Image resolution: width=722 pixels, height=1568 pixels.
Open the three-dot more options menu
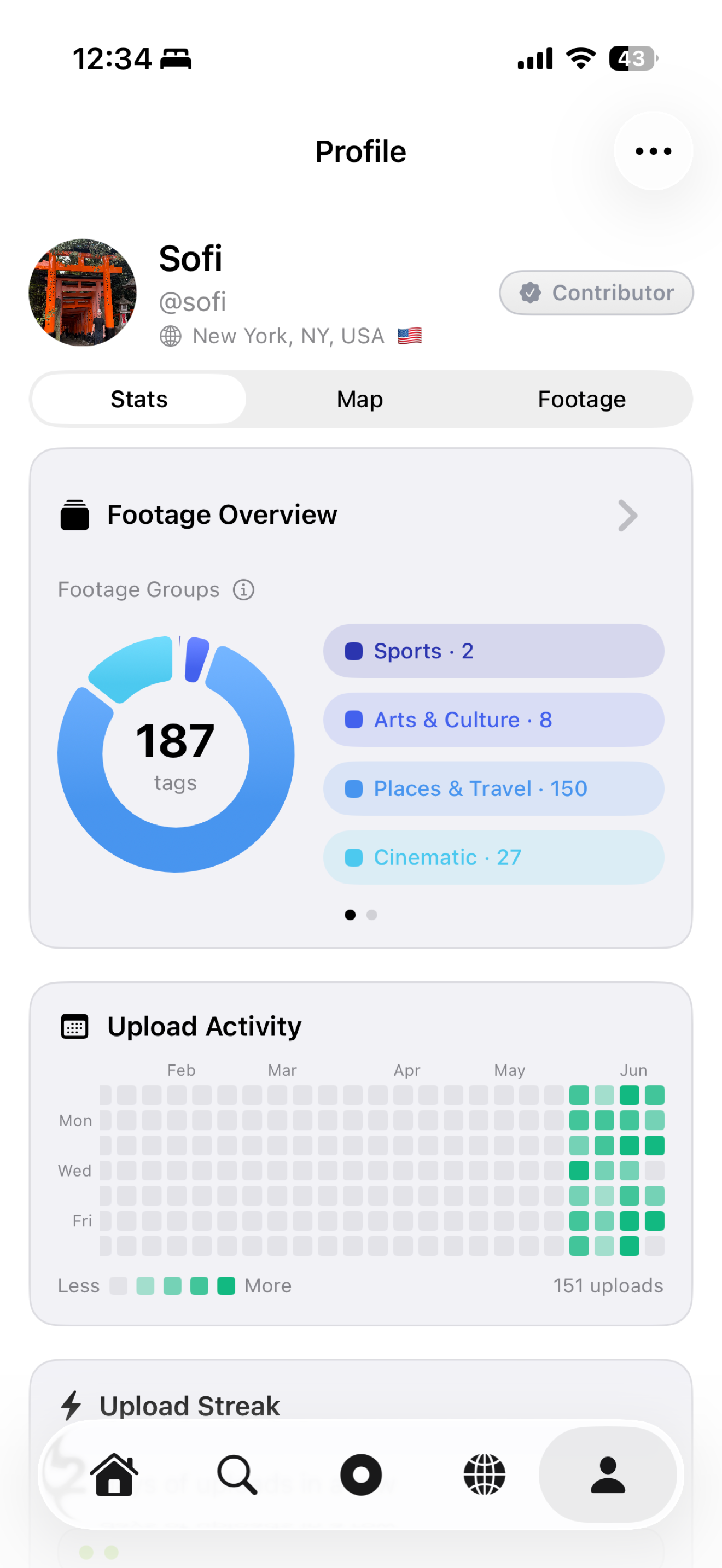653,151
